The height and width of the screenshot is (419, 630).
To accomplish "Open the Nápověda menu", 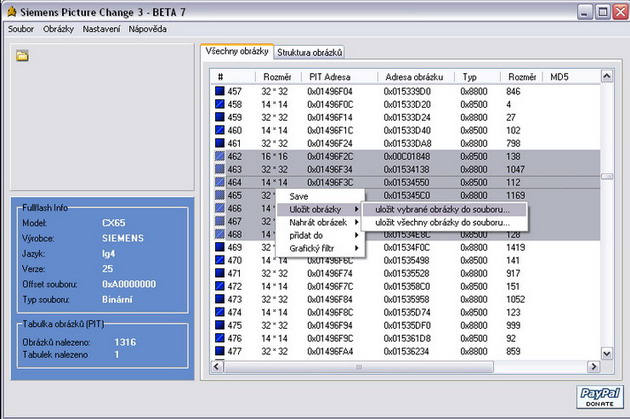I will tap(147, 29).
